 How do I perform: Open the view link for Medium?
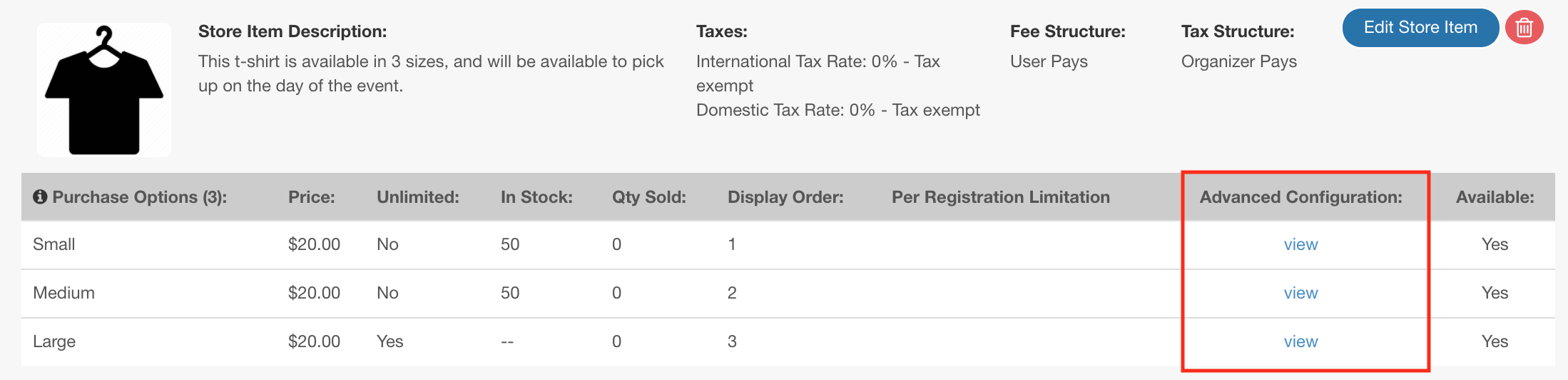pyautogui.click(x=1300, y=293)
